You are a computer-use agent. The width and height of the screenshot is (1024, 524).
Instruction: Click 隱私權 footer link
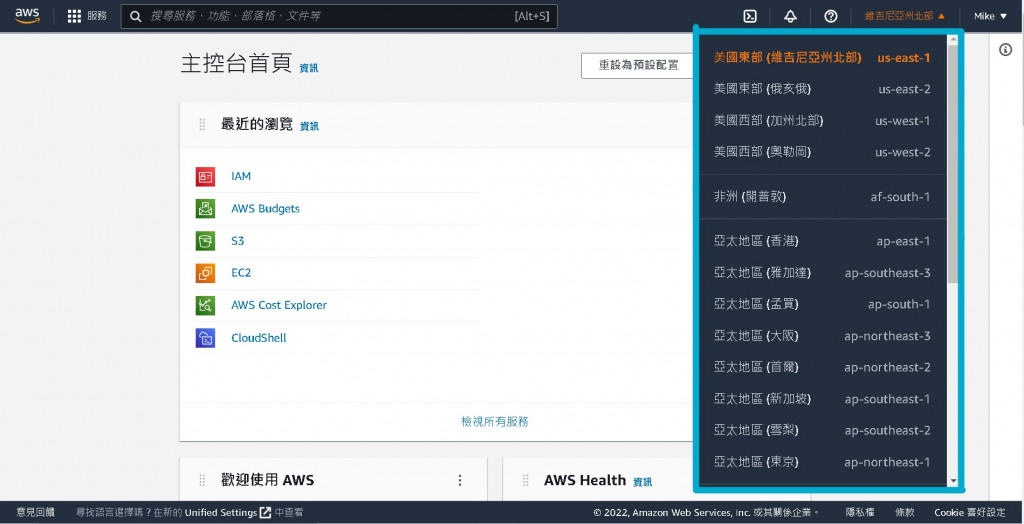pos(860,513)
